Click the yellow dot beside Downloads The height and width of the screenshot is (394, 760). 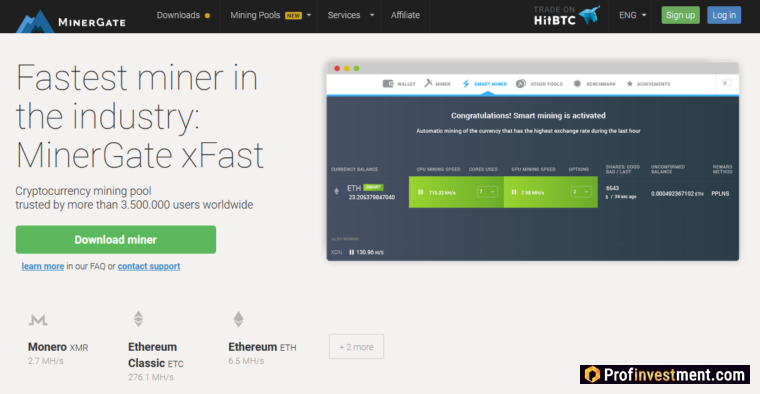point(207,16)
